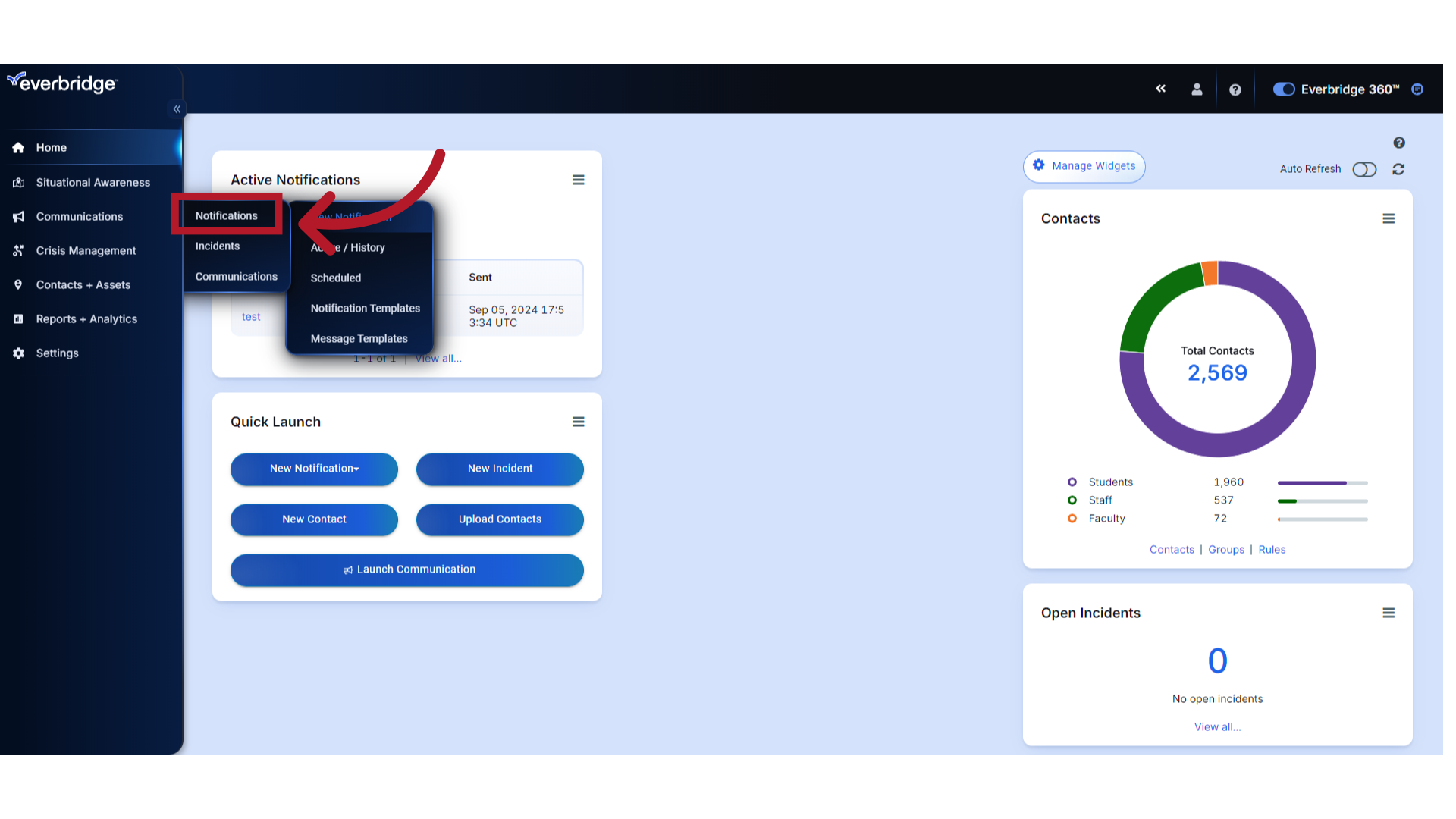
Task: Click the collapse sidebar arrow icon
Action: point(177,109)
